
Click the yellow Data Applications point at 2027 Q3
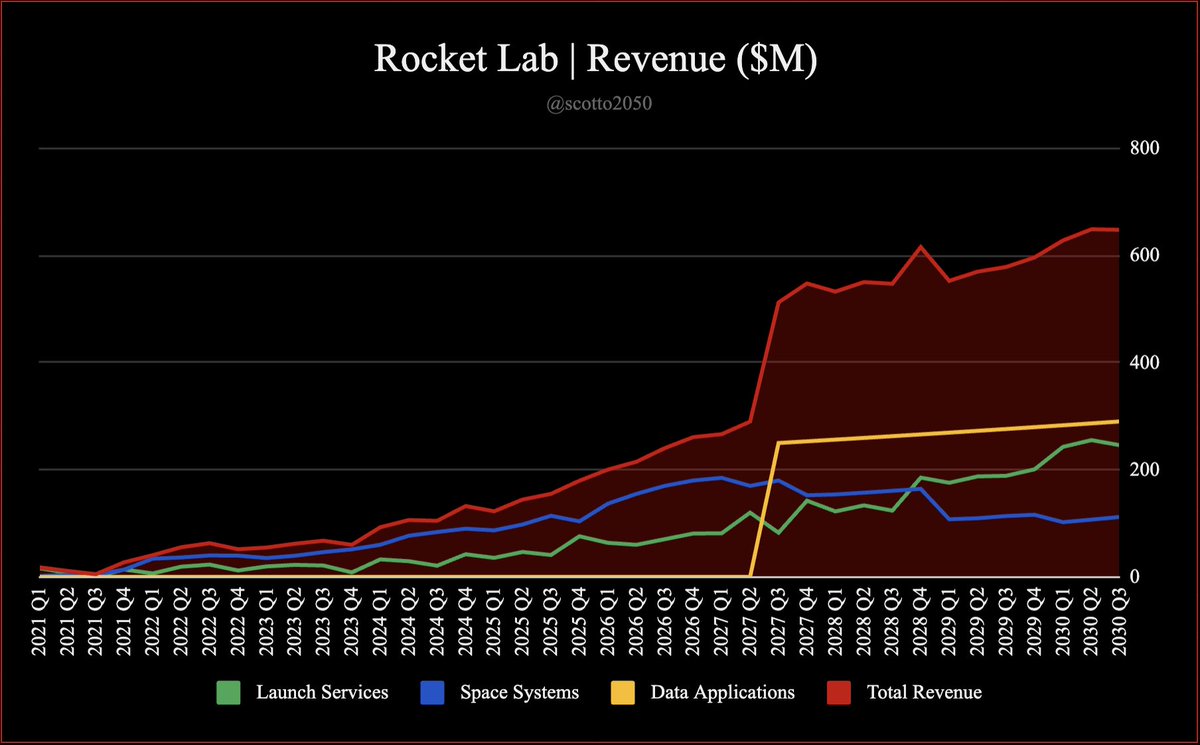coord(779,442)
